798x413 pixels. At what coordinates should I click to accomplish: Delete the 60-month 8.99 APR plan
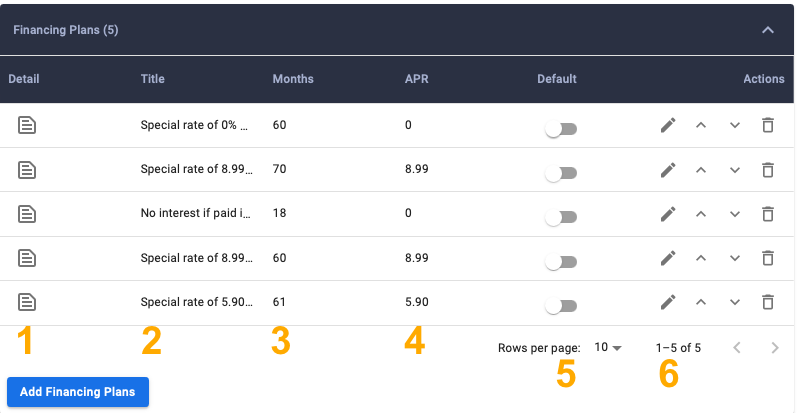pos(767,258)
